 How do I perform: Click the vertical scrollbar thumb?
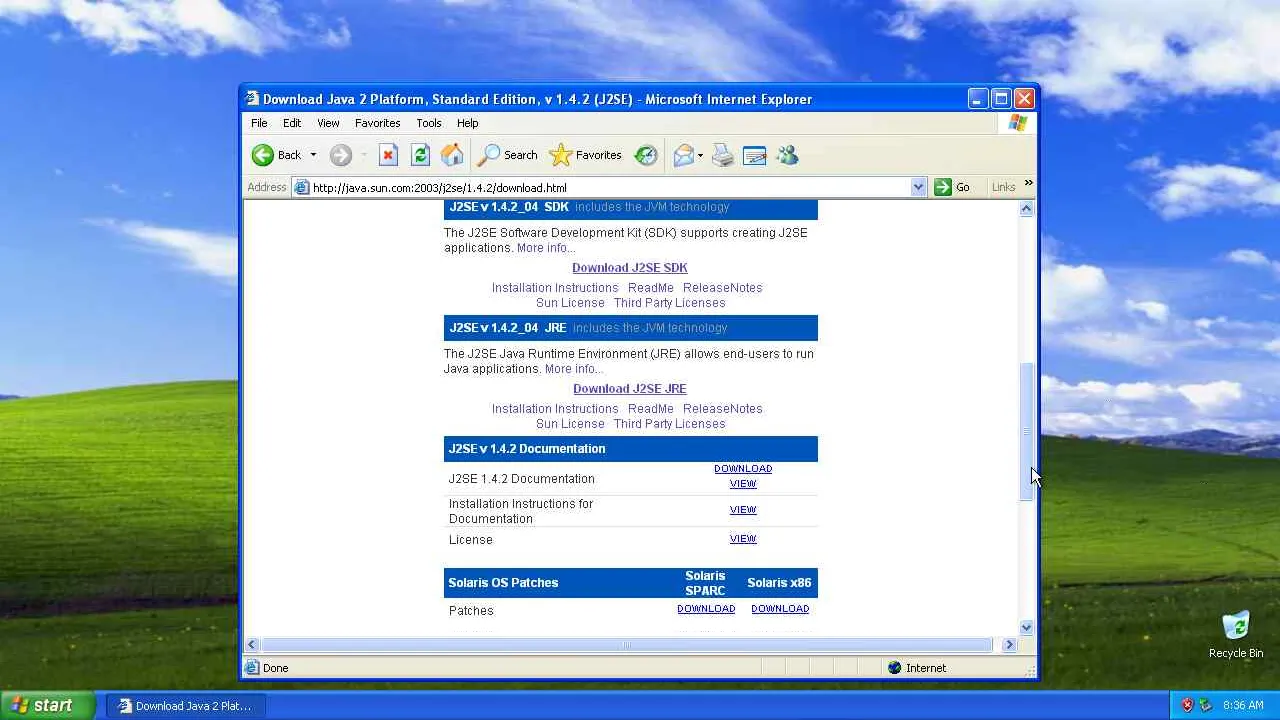[1026, 432]
